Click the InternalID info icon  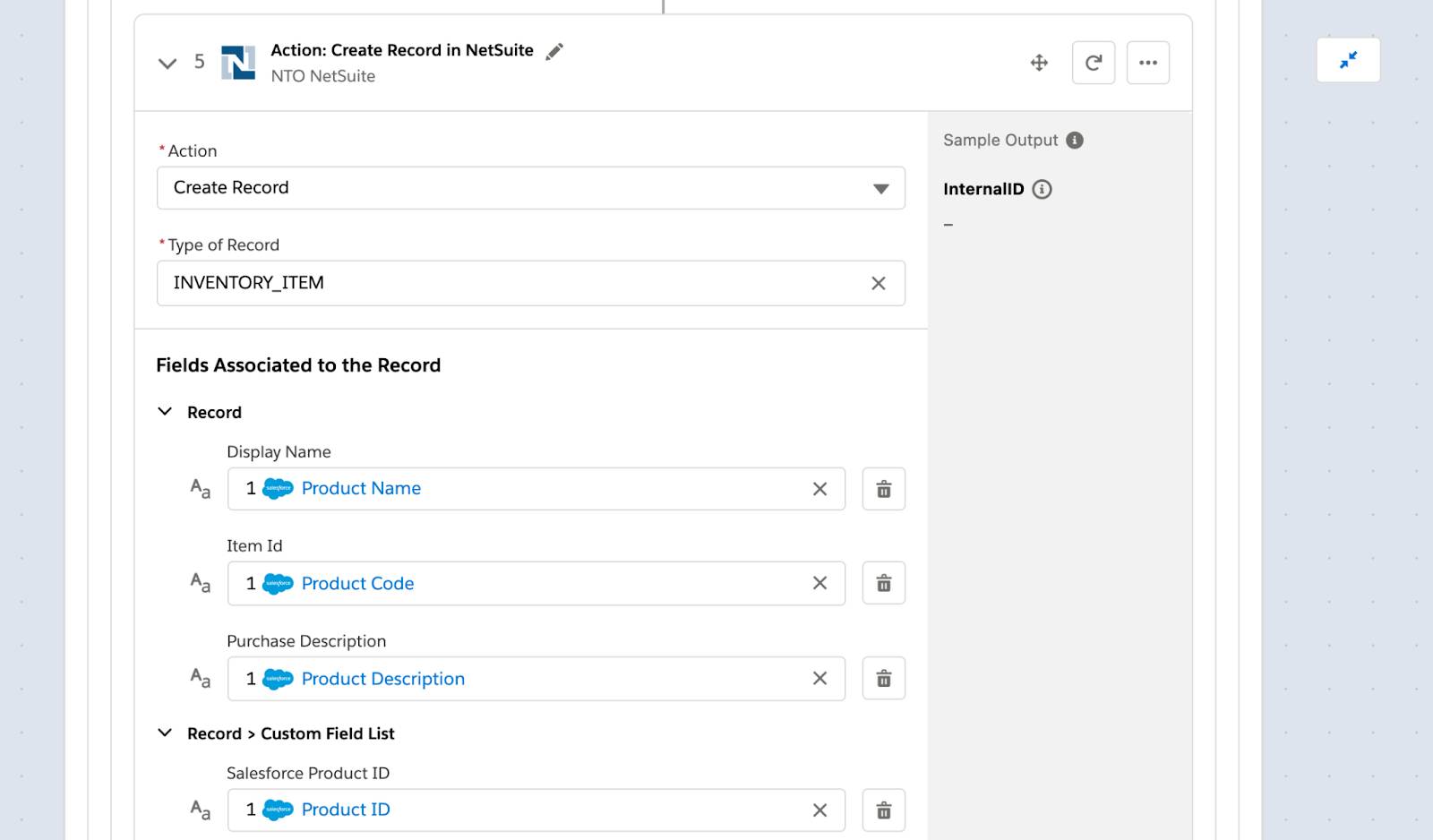[x=1042, y=189]
